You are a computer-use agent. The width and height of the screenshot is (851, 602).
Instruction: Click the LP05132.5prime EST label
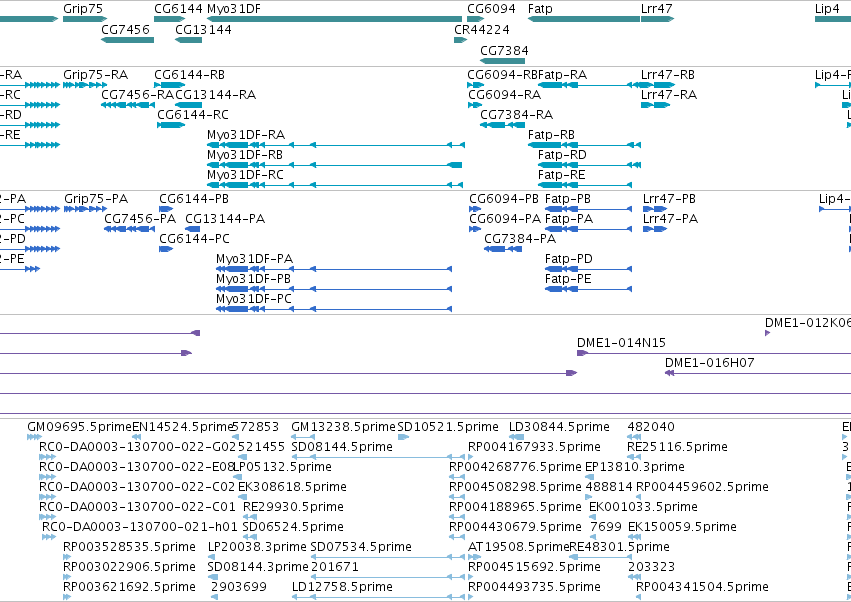click(282, 467)
